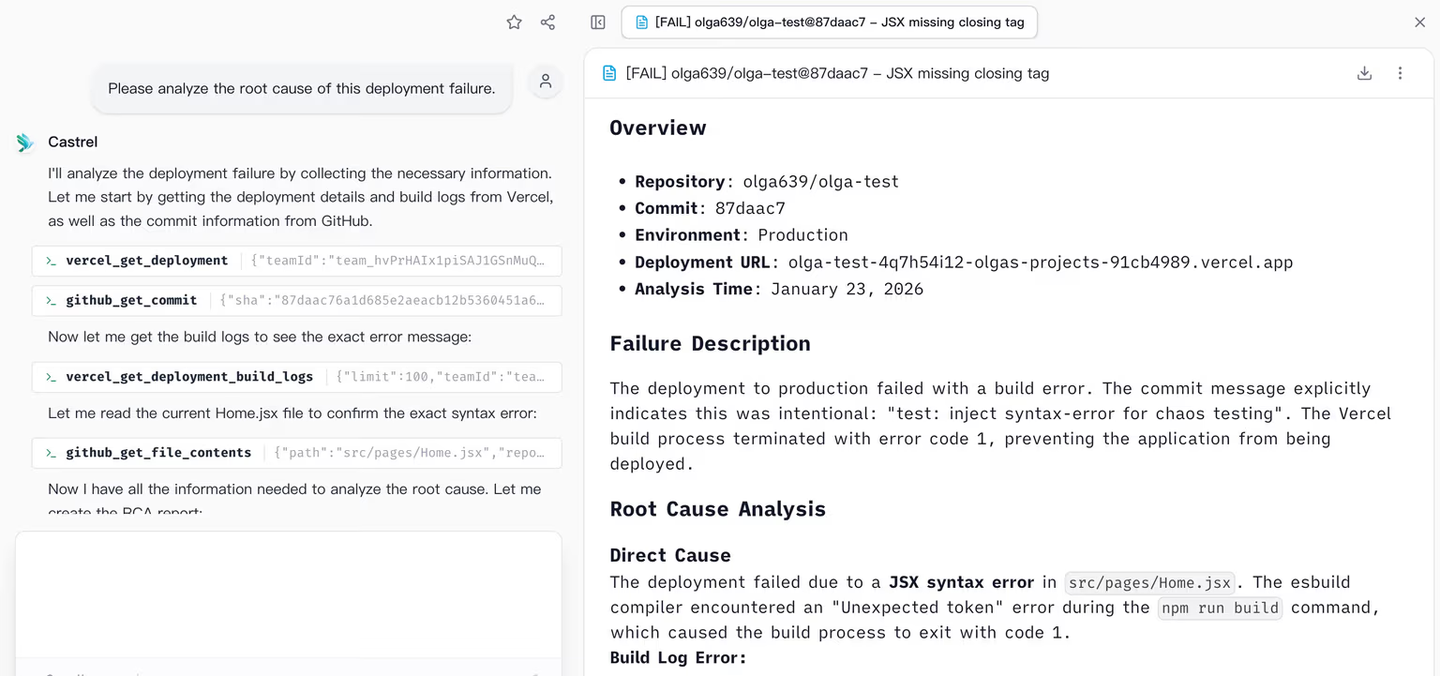This screenshot has width=1440, height=676.
Task: Click the Castrel assistant name
Action: click(x=73, y=142)
